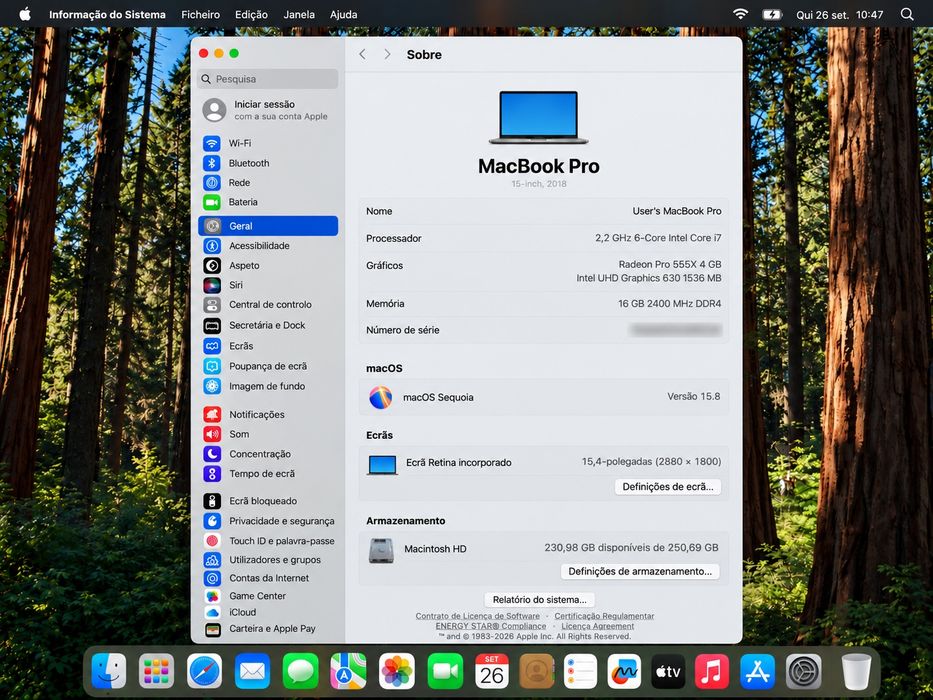Image resolution: width=933 pixels, height=700 pixels.
Task: Open Definições de ecrã button
Action: (x=668, y=487)
